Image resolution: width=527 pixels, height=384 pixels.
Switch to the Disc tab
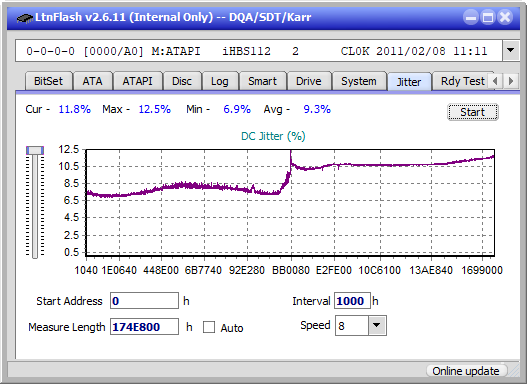click(182, 81)
